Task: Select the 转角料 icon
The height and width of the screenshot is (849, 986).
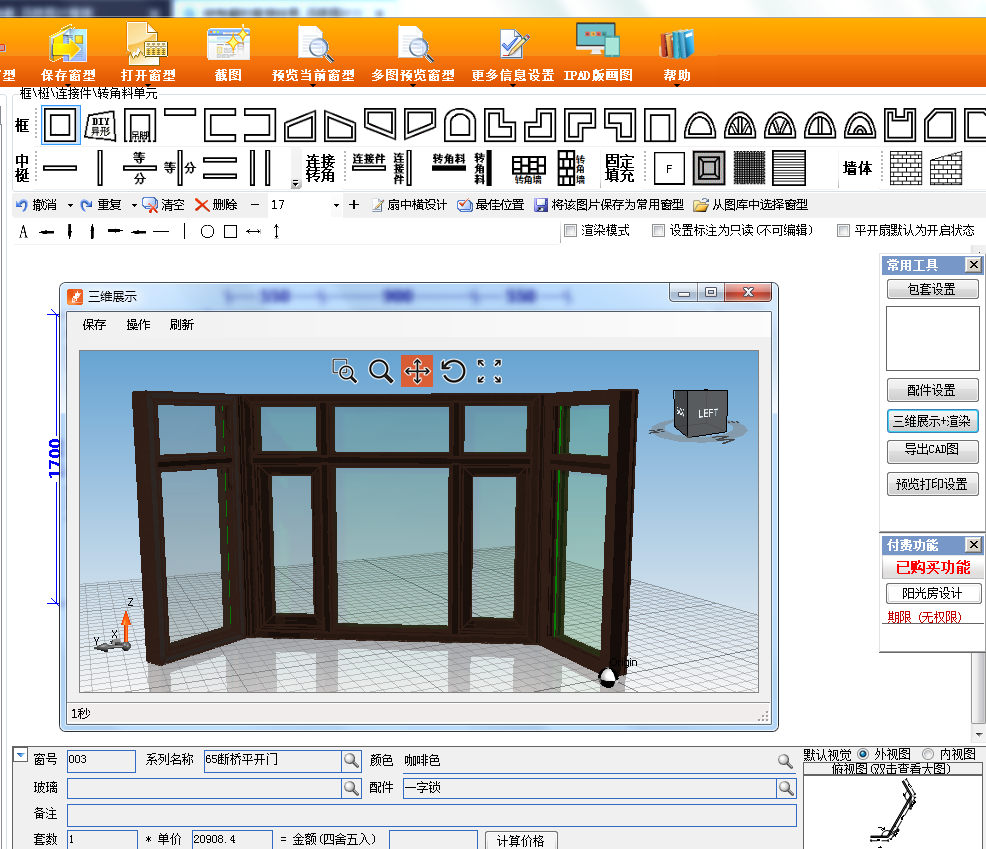Action: click(449, 164)
